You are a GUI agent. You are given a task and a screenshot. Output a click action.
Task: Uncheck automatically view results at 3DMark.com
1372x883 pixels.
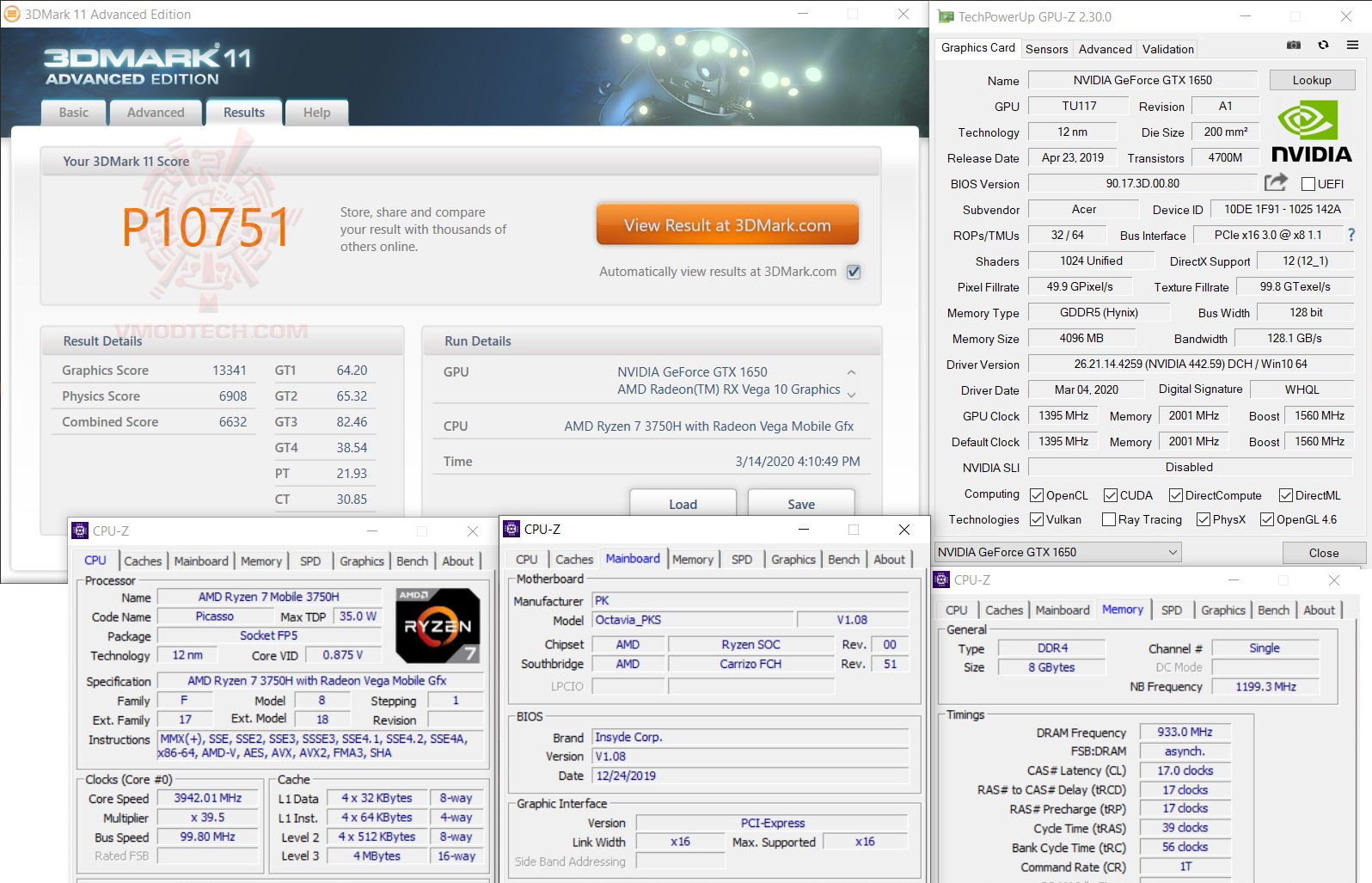pos(854,272)
